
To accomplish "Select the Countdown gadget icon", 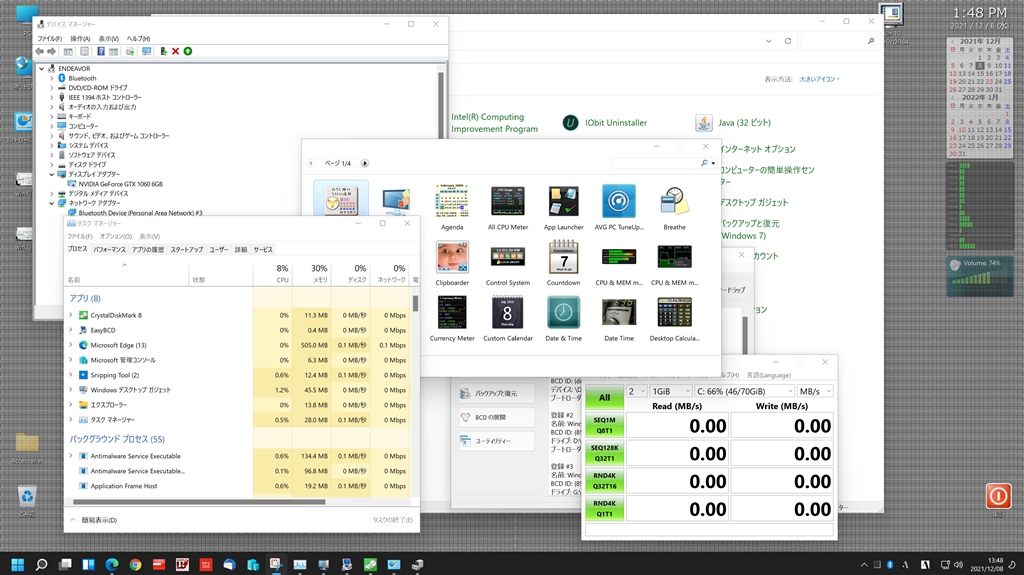I will (563, 257).
